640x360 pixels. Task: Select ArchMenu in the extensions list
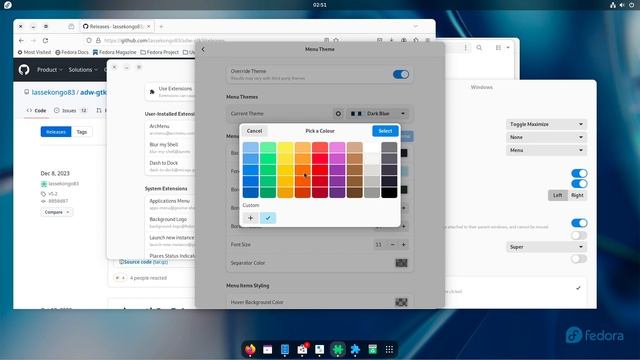click(x=171, y=129)
